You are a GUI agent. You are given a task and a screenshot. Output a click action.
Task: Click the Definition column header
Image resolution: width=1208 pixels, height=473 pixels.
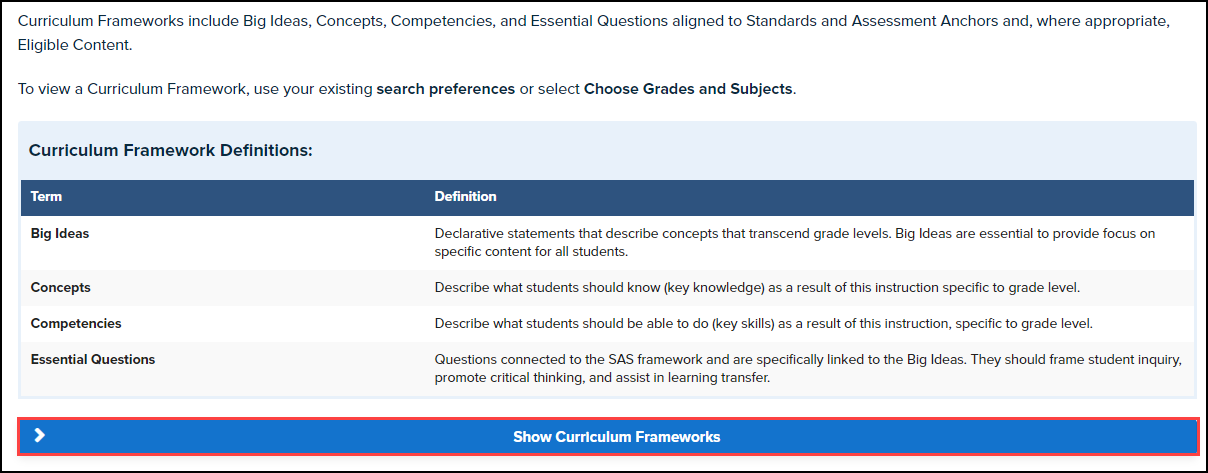(465, 197)
